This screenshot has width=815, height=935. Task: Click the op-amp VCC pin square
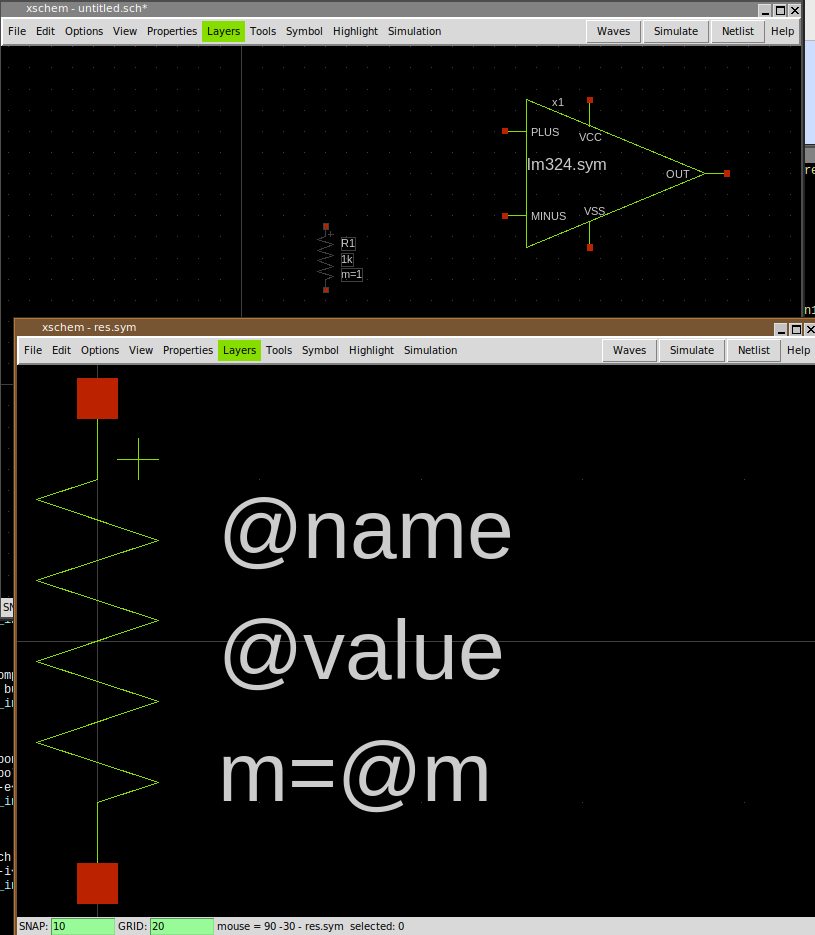(590, 101)
